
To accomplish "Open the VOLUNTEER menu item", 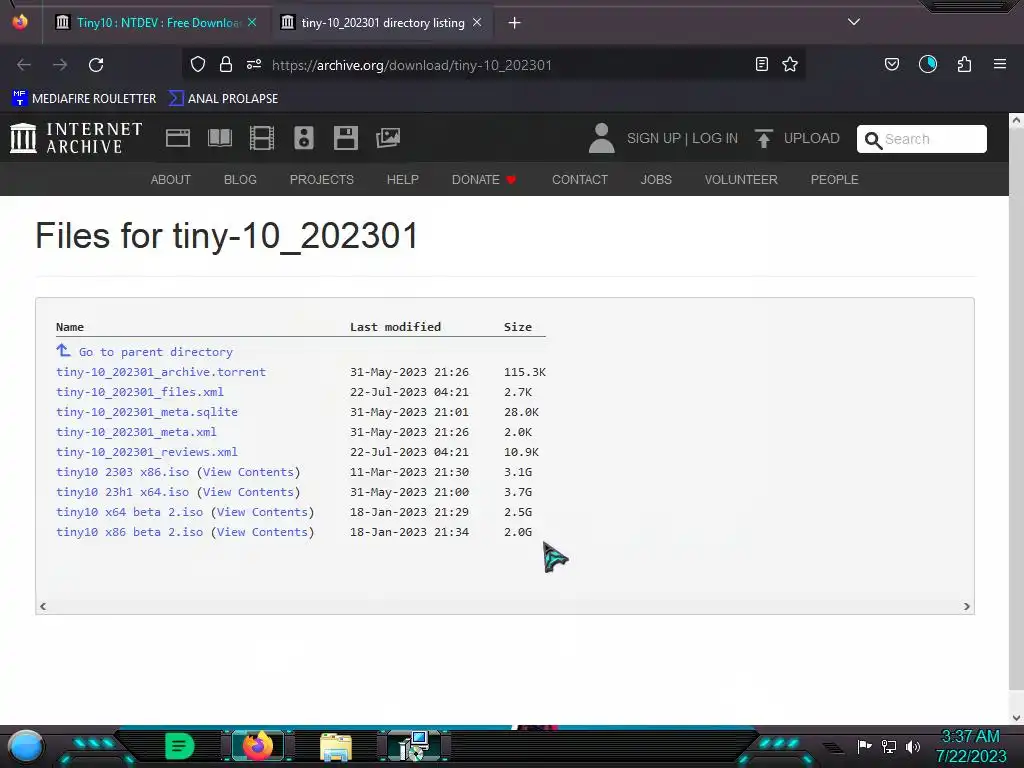I will [741, 180].
